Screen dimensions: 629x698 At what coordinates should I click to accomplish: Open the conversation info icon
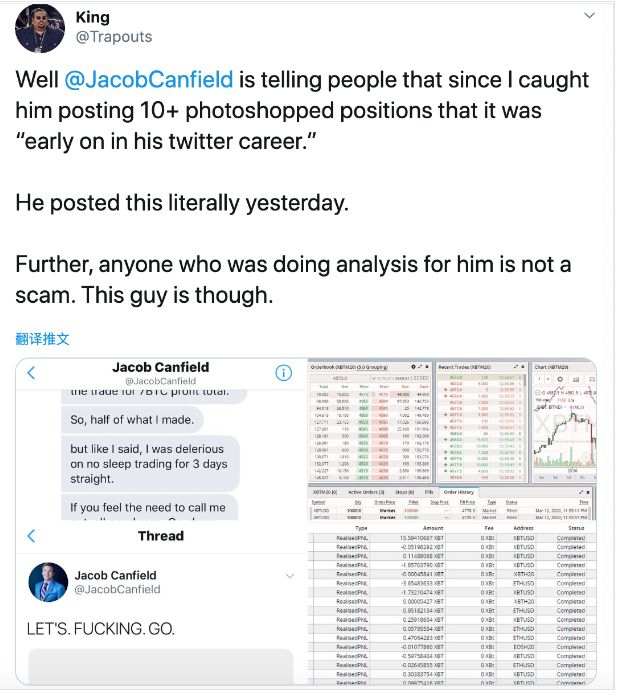click(283, 373)
